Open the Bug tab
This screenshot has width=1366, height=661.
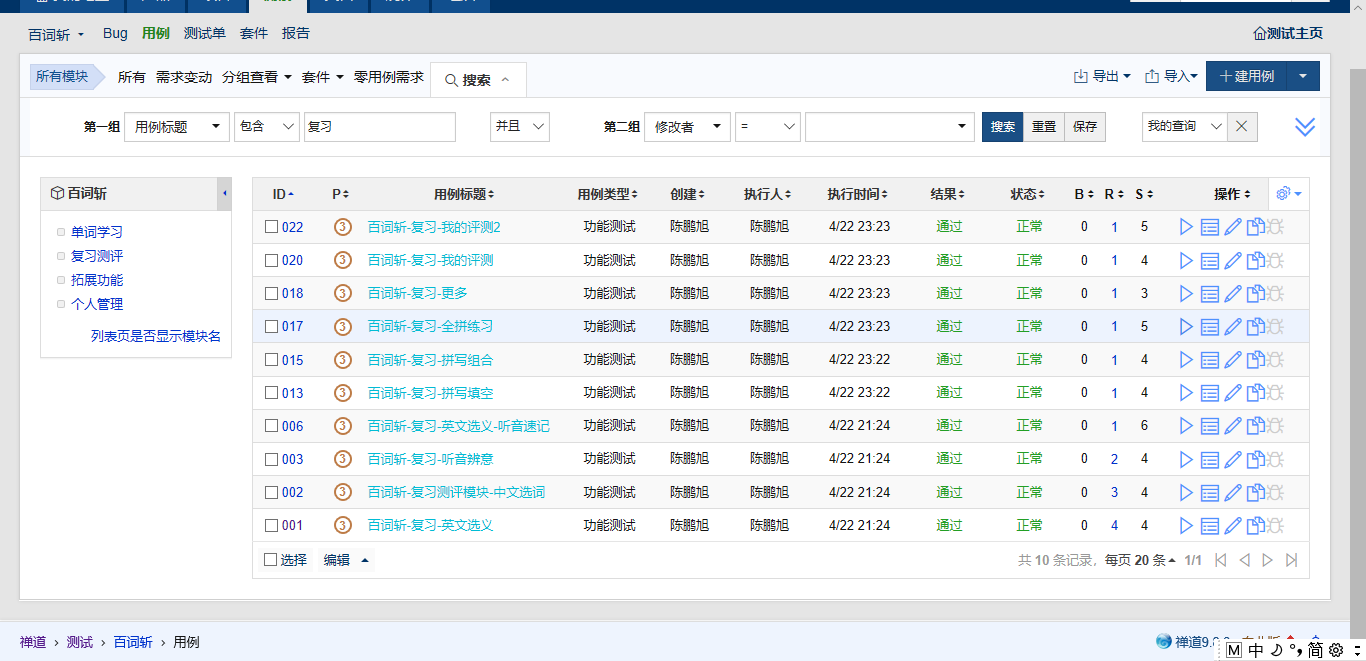point(115,33)
